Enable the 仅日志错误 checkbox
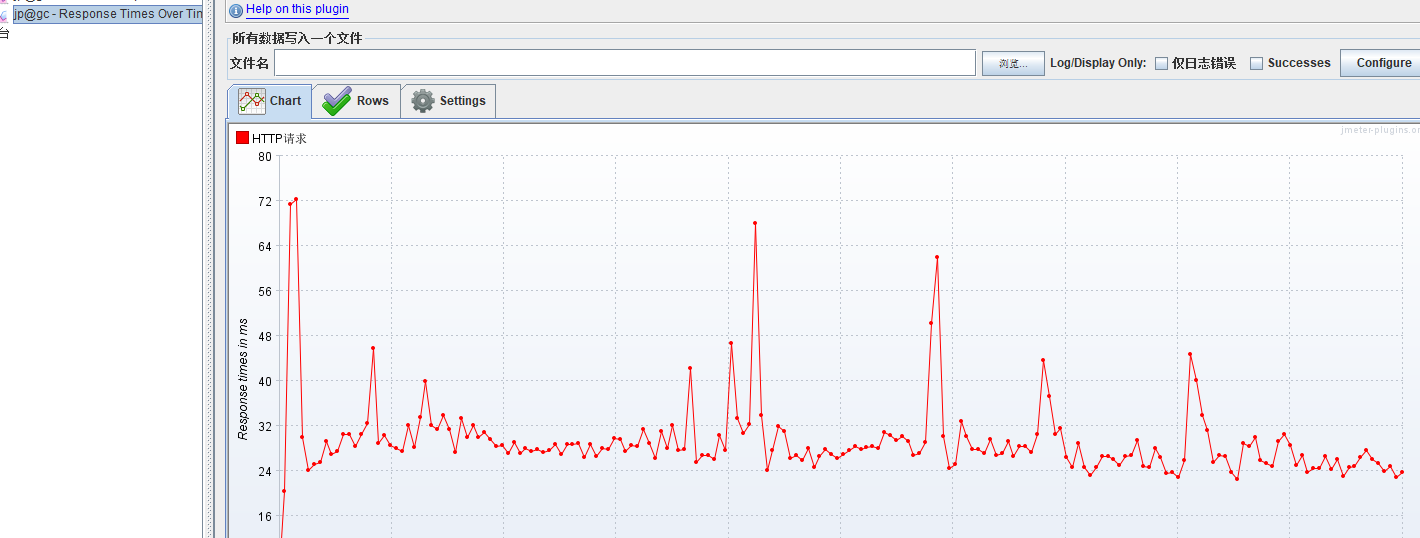Screen dimensions: 1420x538 pos(1161,63)
